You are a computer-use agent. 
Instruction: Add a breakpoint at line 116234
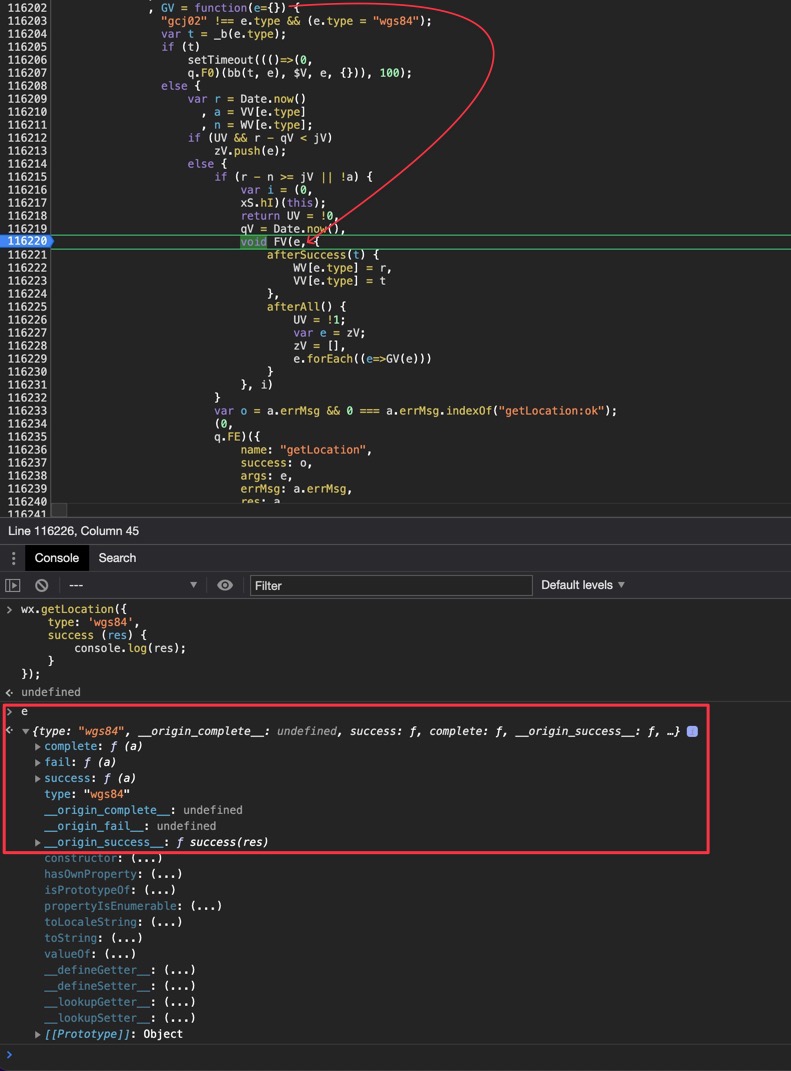[x=26, y=423]
